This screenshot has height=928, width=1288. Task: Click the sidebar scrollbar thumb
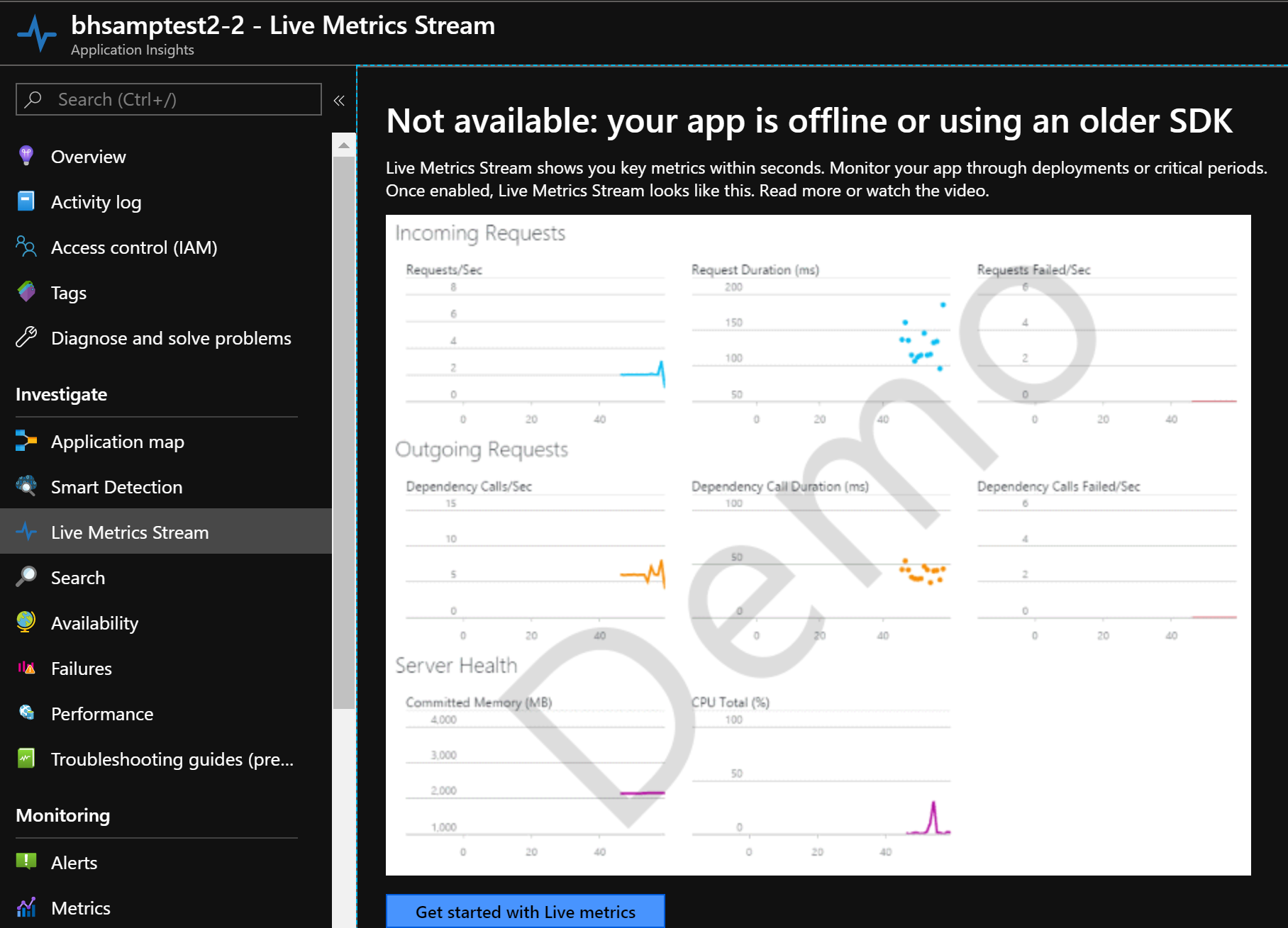(344, 432)
